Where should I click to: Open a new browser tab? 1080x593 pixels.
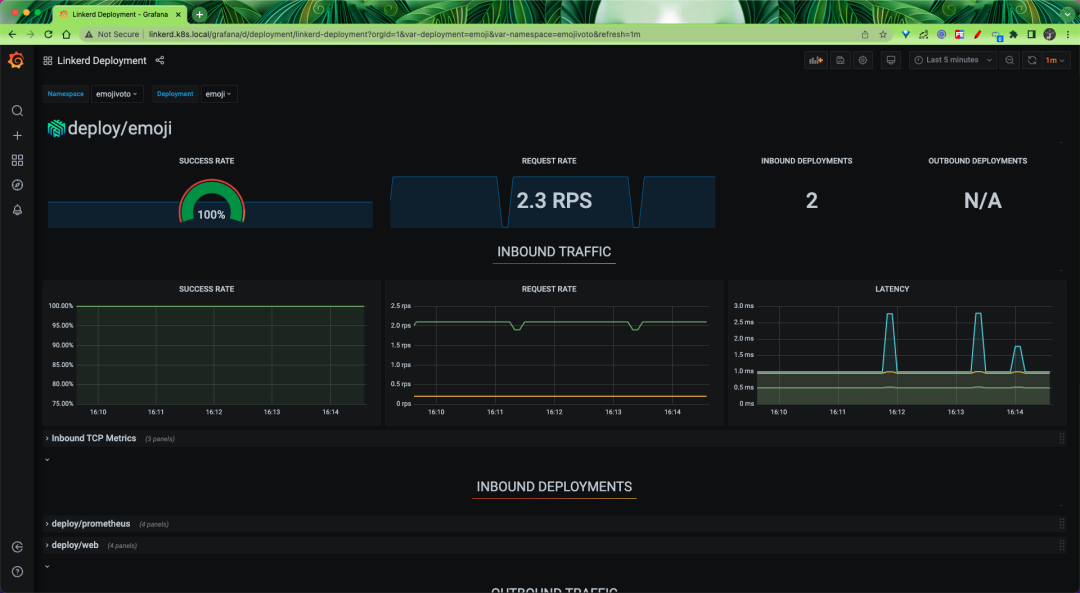pyautogui.click(x=199, y=14)
